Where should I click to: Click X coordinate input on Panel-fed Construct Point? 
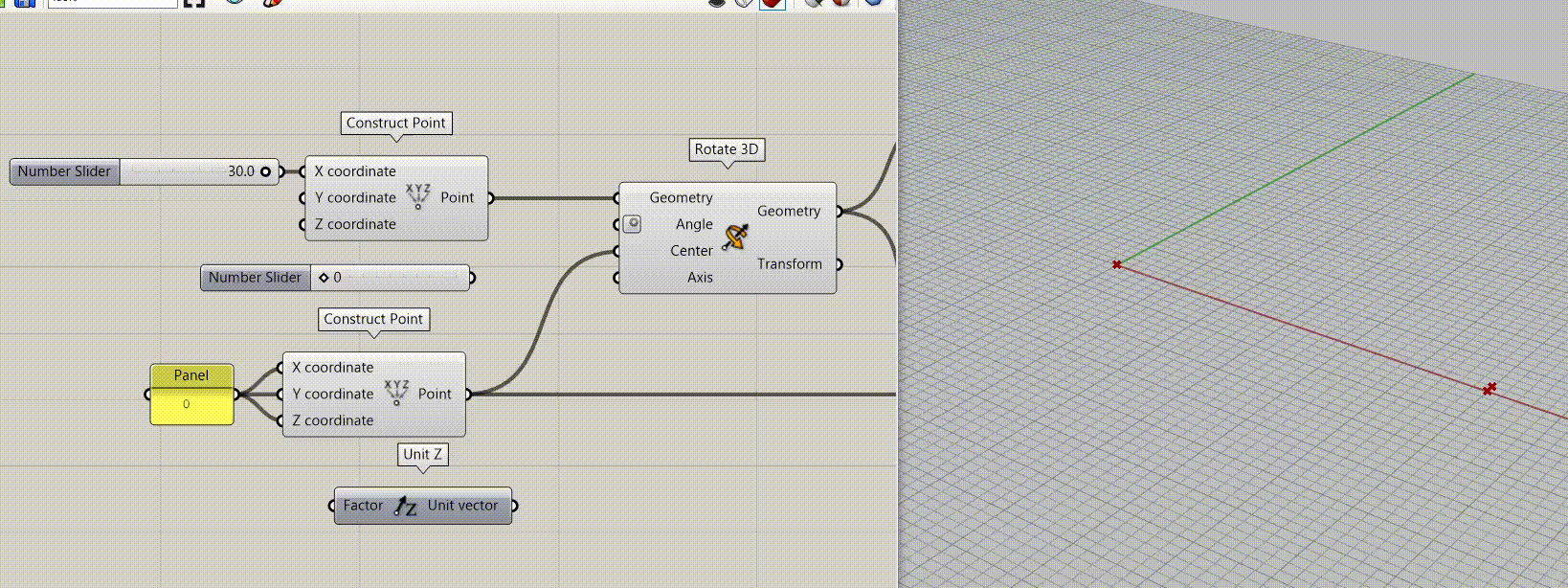(333, 368)
